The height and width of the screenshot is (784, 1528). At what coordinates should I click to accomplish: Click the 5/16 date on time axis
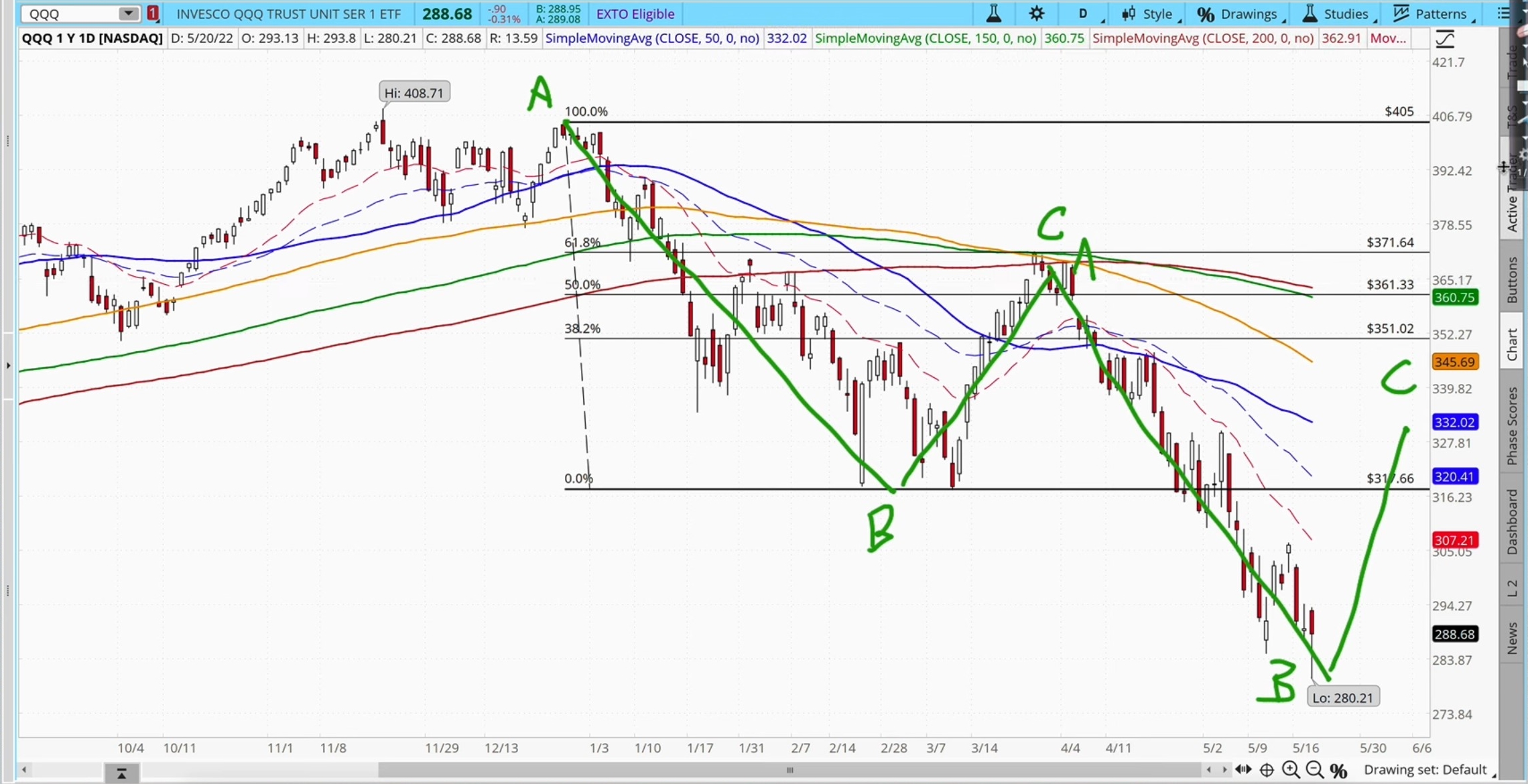[x=1306, y=748]
